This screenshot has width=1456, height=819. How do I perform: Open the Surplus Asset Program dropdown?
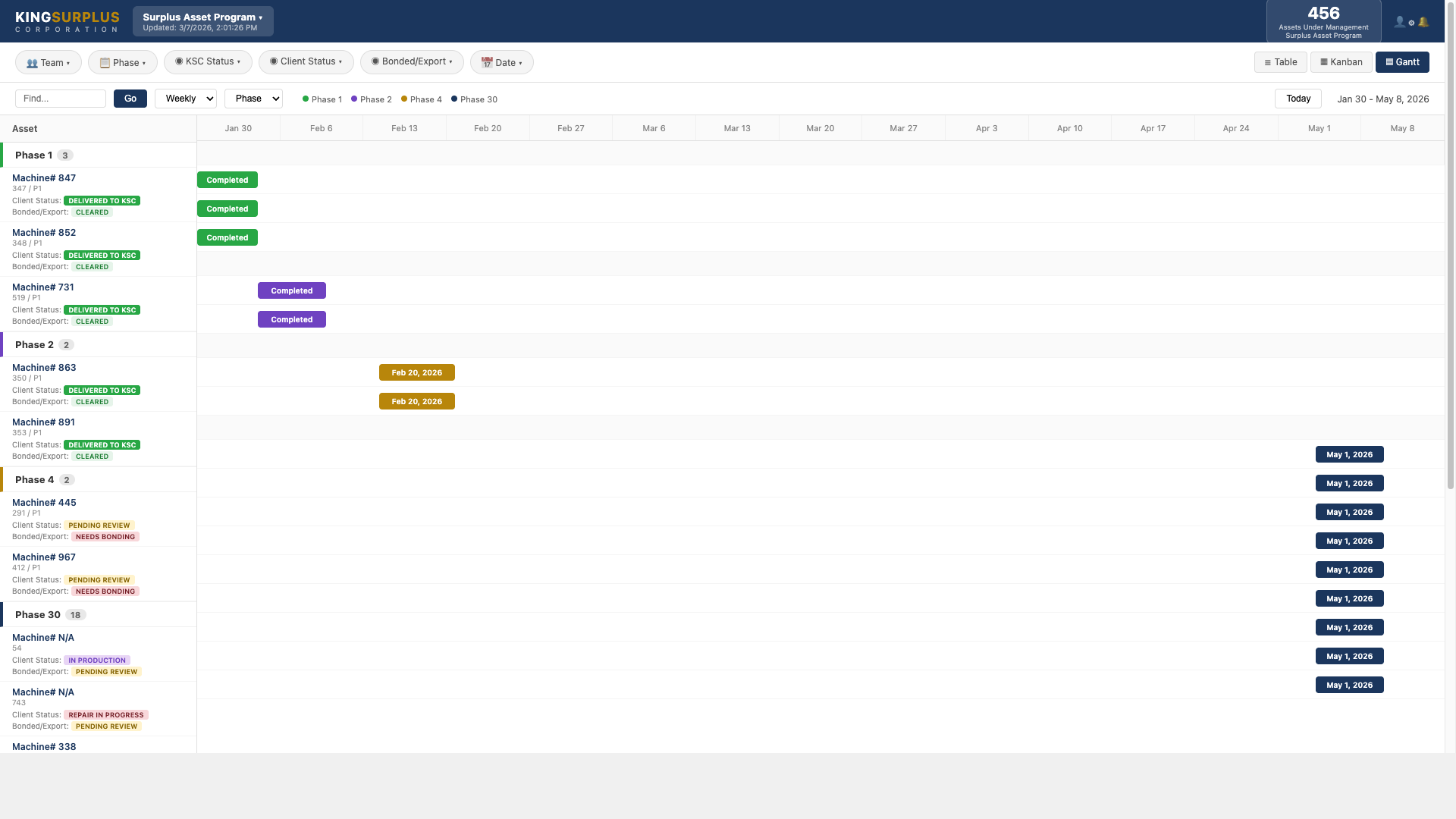[x=202, y=21]
